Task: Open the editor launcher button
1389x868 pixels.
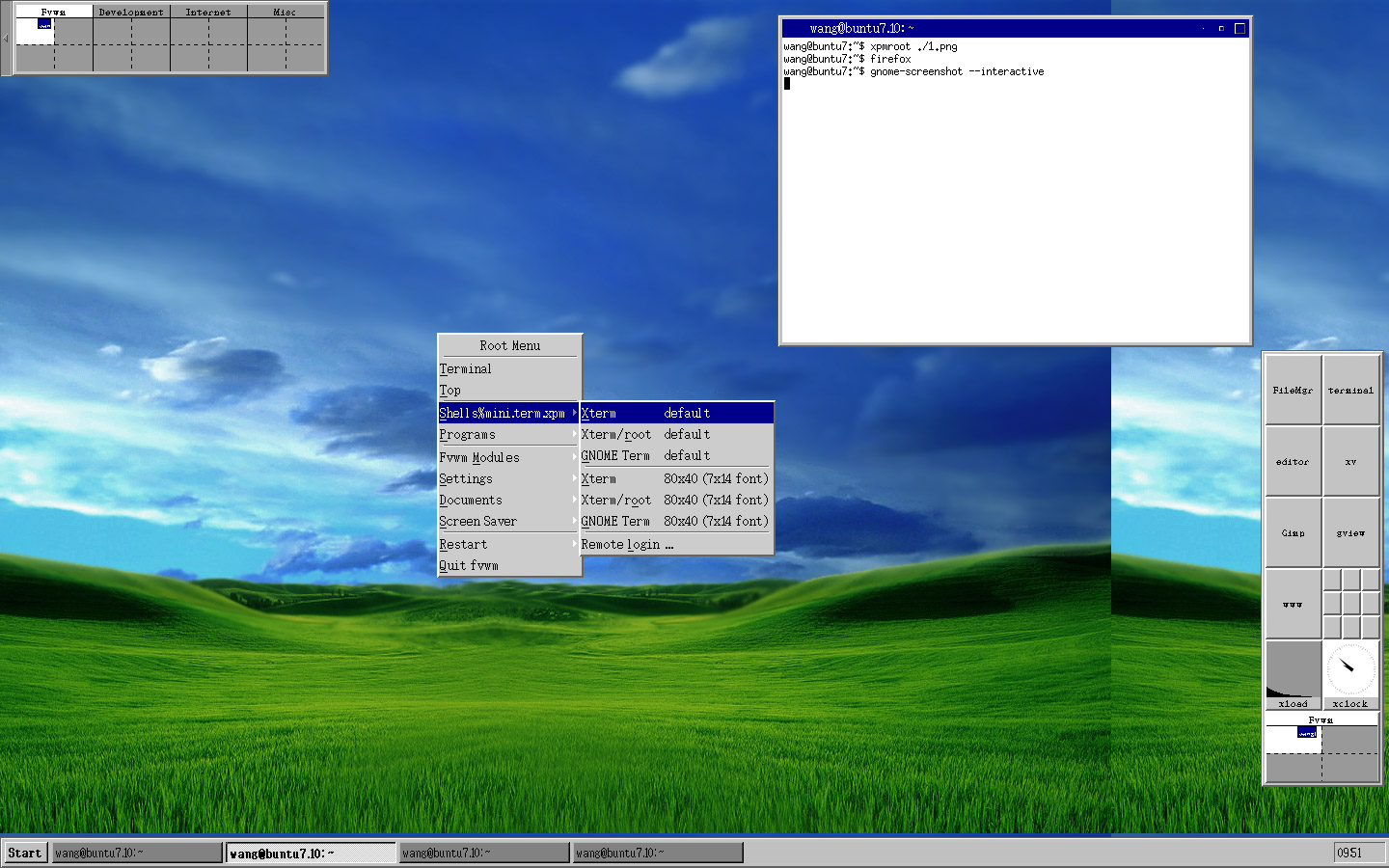Action: (x=1293, y=461)
